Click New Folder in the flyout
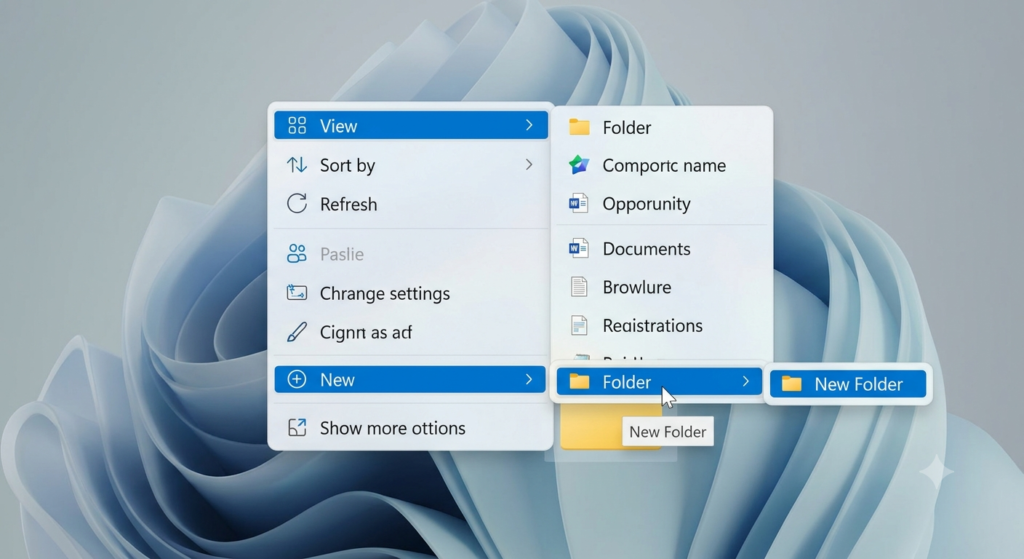 point(848,384)
